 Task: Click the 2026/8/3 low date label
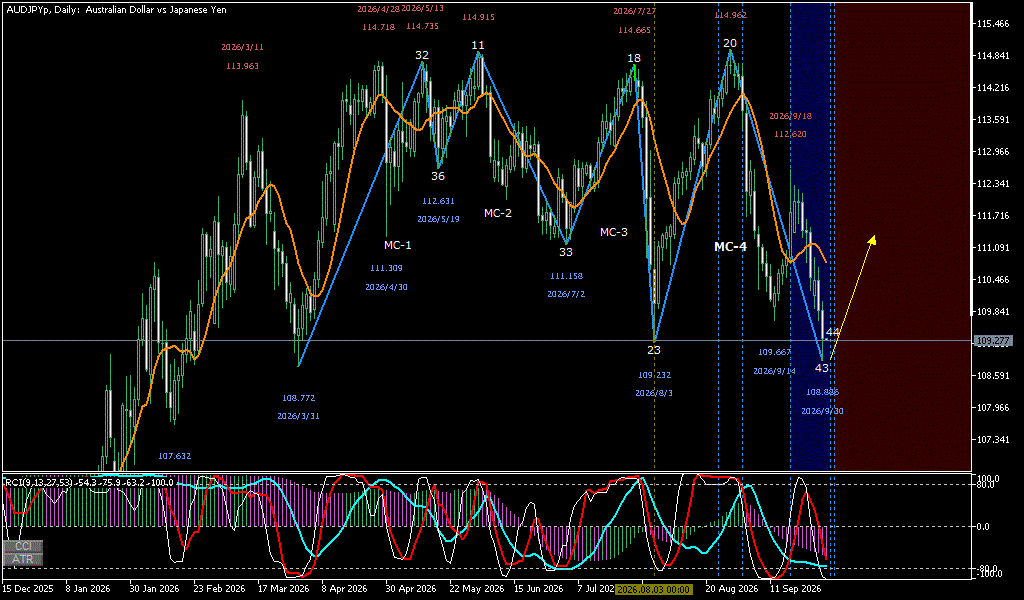[654, 394]
